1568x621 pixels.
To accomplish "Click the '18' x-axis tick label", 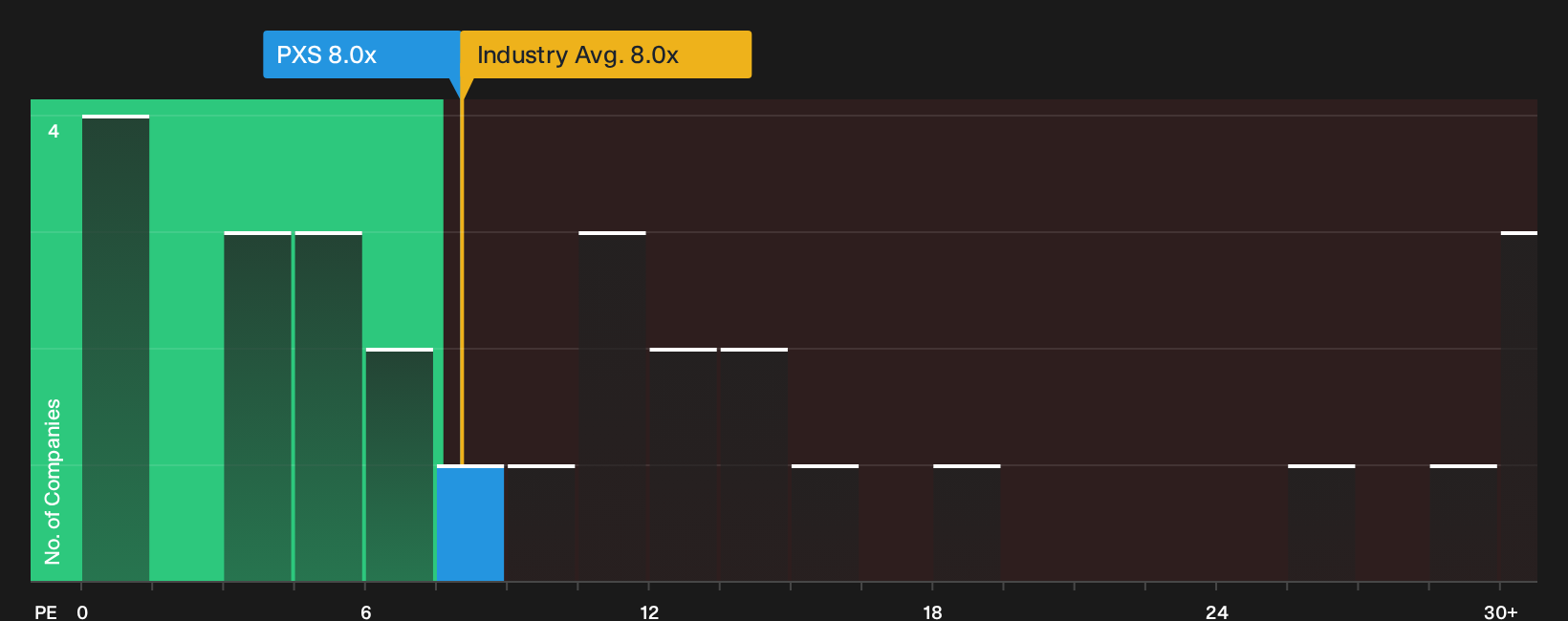I will (932, 612).
